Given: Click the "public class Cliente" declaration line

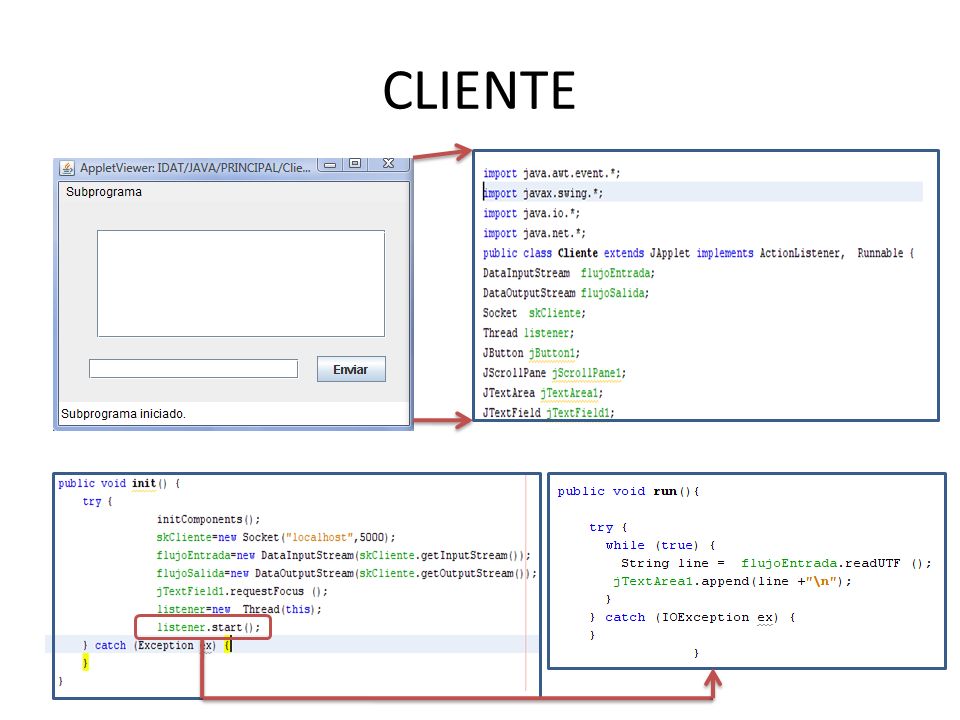Looking at the screenshot, I should 698,253.
